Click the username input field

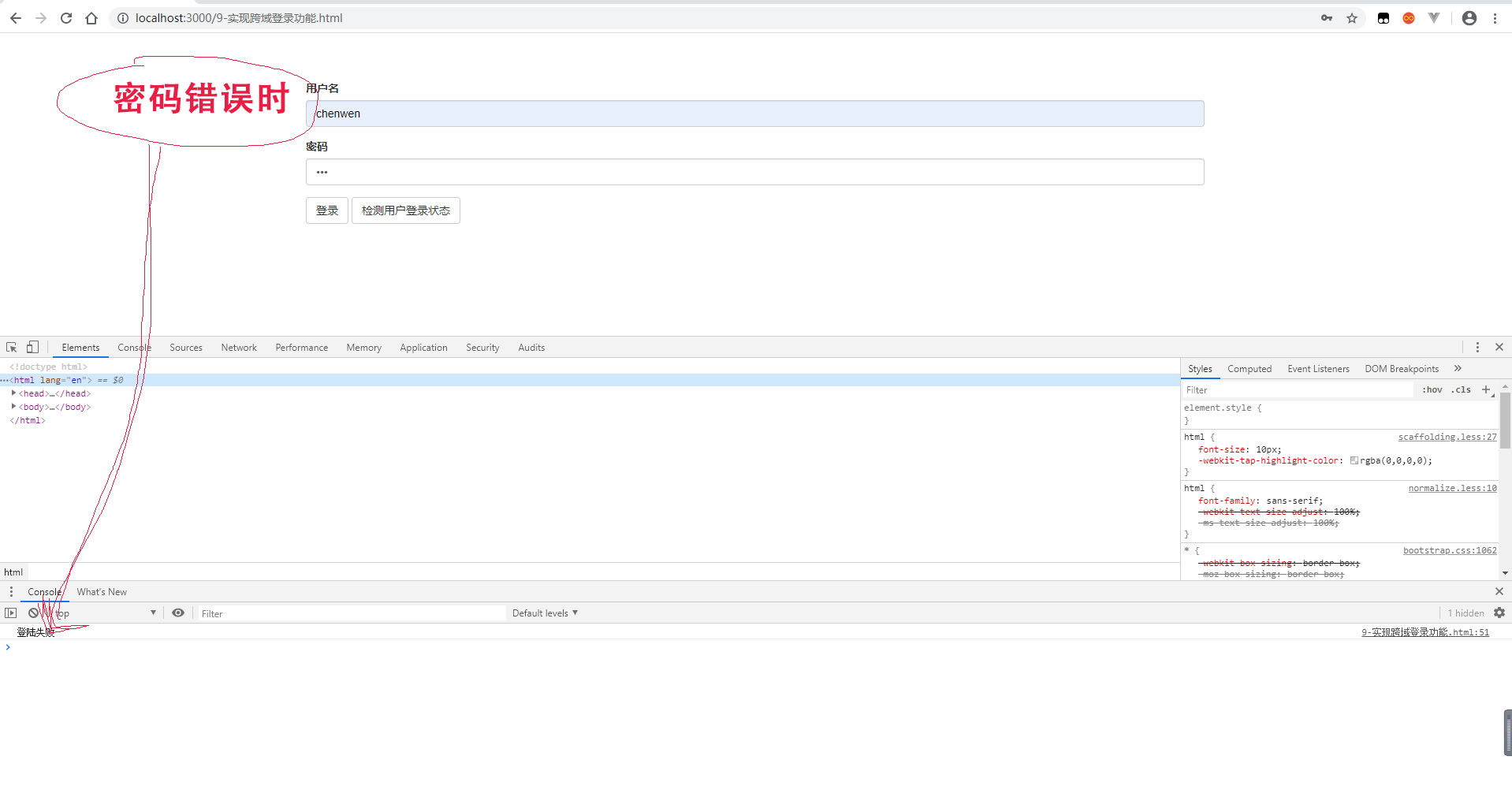point(755,114)
